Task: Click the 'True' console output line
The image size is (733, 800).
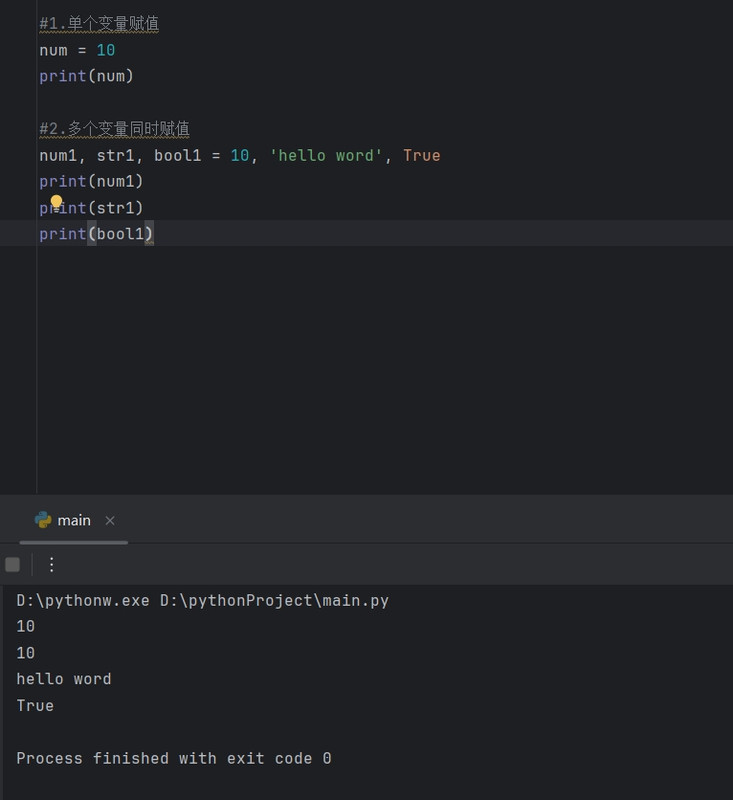Action: tap(35, 706)
